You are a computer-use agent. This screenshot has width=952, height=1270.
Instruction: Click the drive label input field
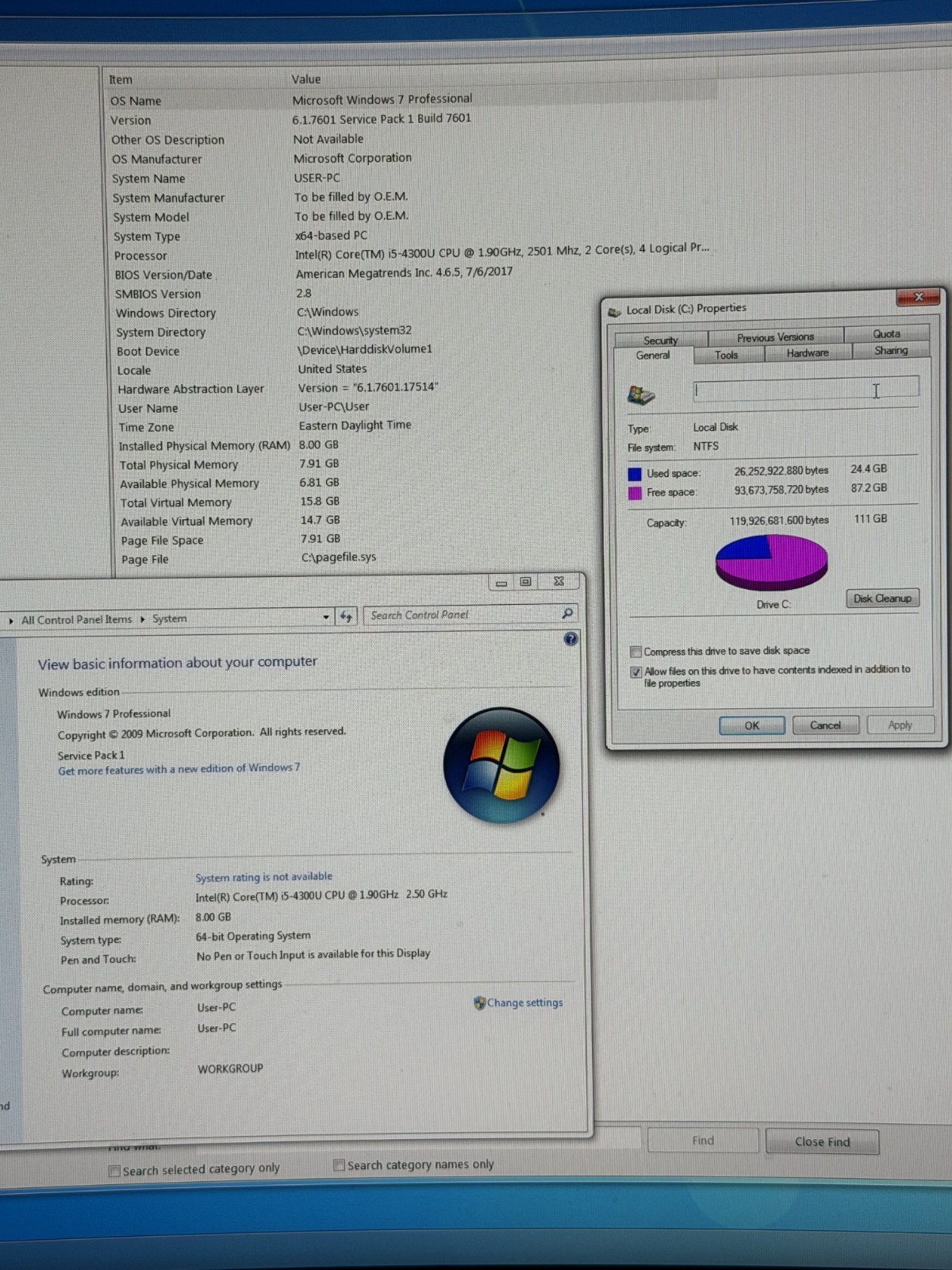tap(806, 389)
